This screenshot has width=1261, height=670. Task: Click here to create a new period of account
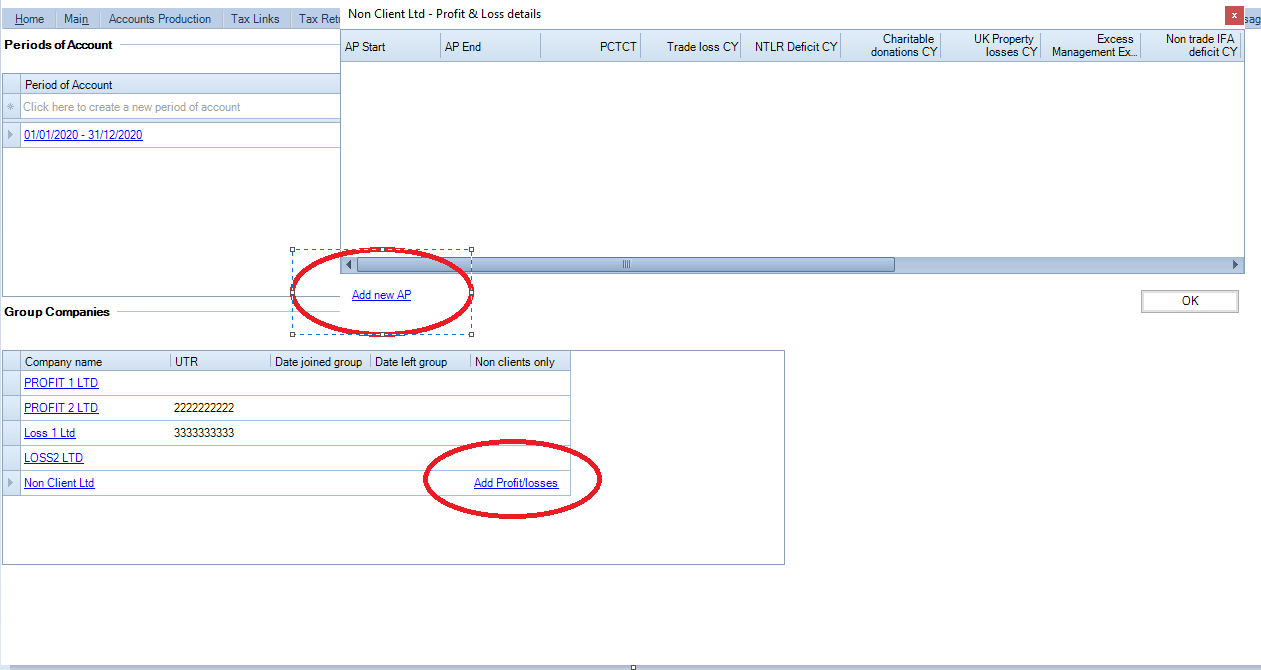pos(180,107)
